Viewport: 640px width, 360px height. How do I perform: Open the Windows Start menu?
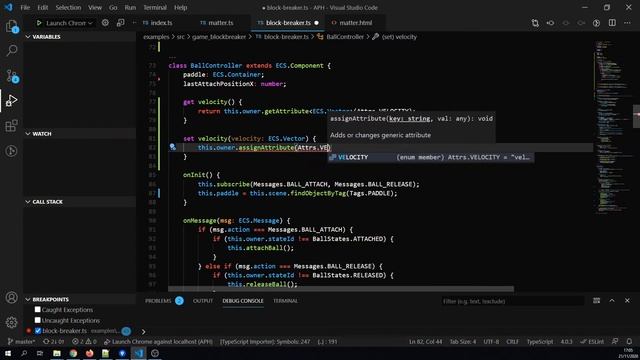click(8, 353)
